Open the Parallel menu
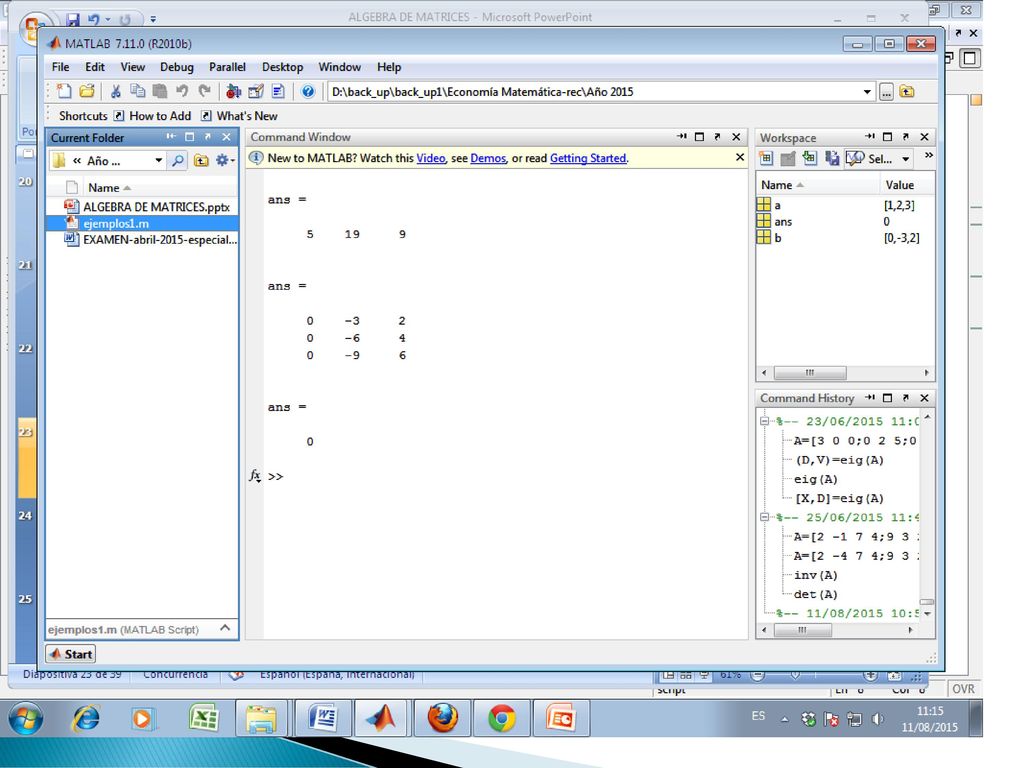 [227, 67]
